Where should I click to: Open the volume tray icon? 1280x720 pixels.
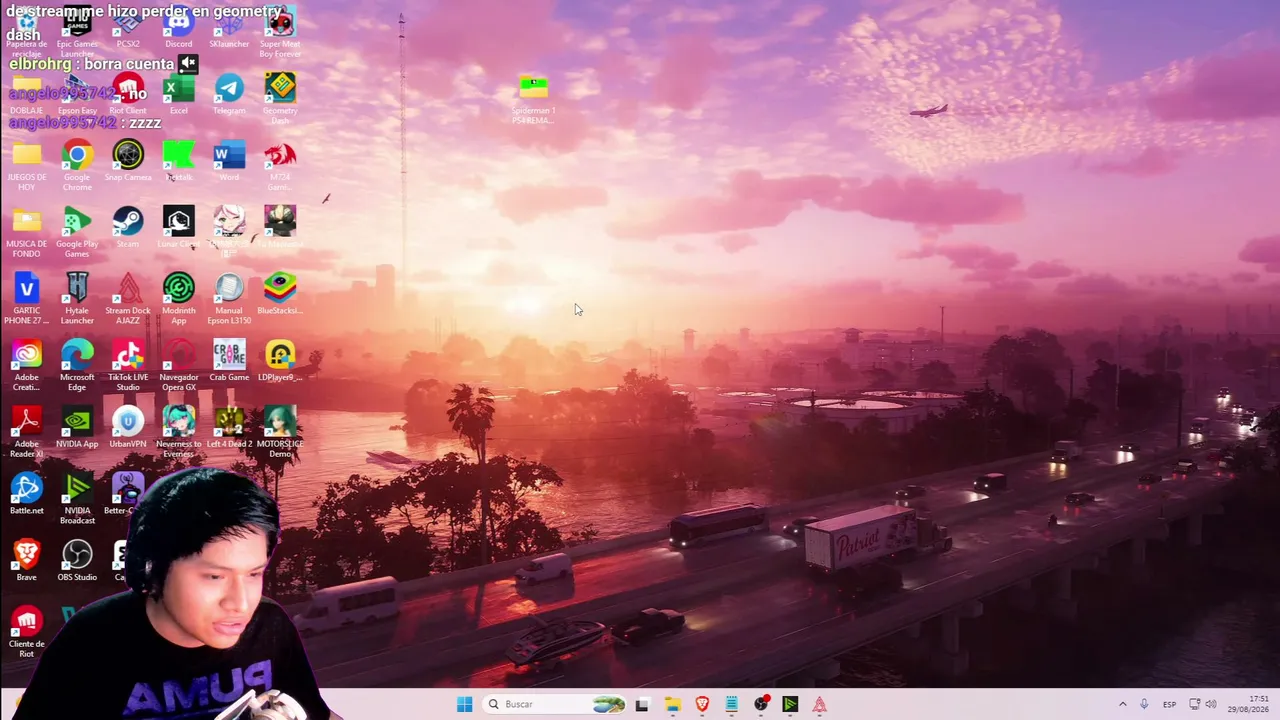click(1210, 704)
